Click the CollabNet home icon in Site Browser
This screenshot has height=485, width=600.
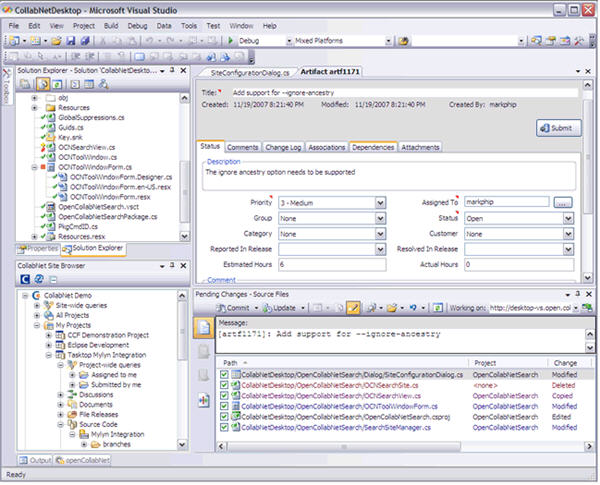pyautogui.click(x=25, y=279)
